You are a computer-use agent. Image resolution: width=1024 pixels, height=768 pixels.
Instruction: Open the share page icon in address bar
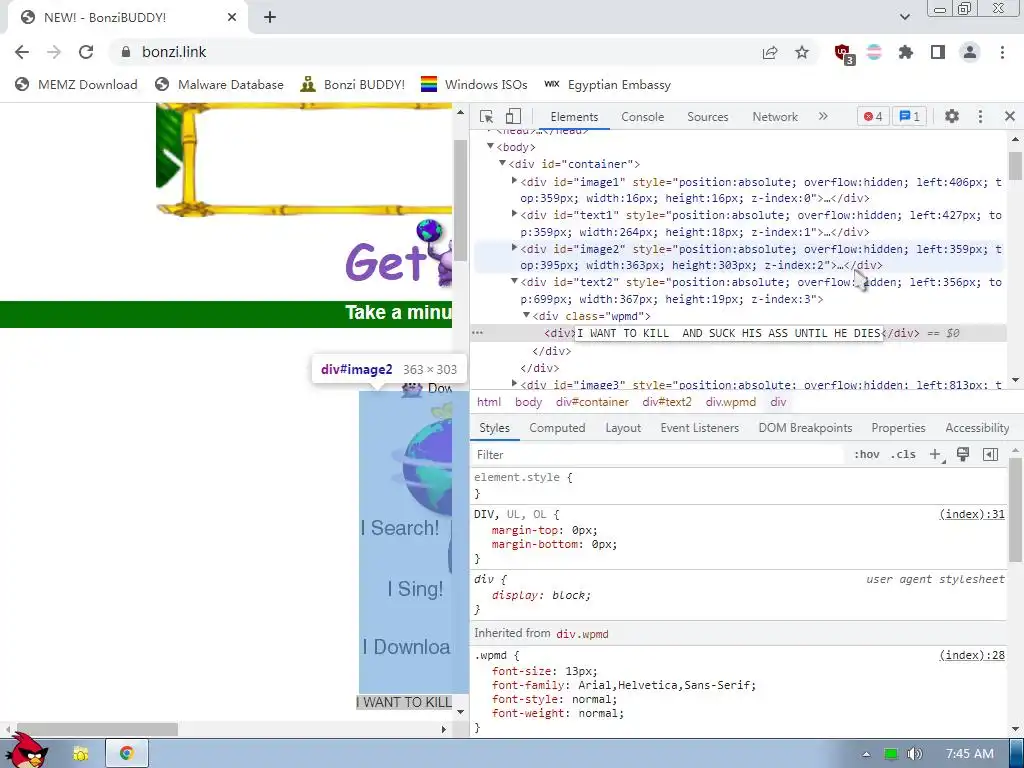(770, 52)
